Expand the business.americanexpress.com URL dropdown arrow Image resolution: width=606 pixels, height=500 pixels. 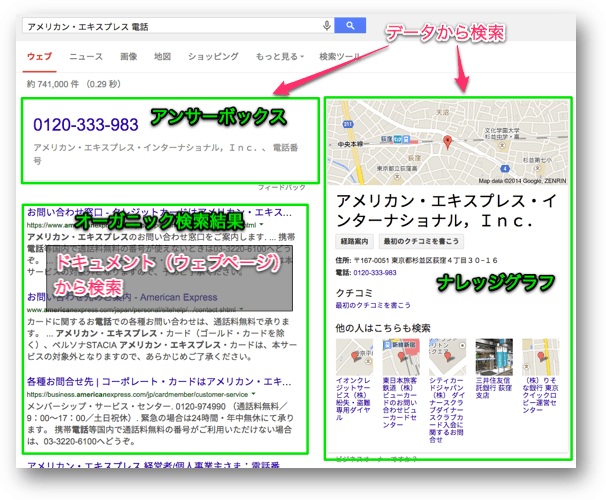click(x=254, y=394)
